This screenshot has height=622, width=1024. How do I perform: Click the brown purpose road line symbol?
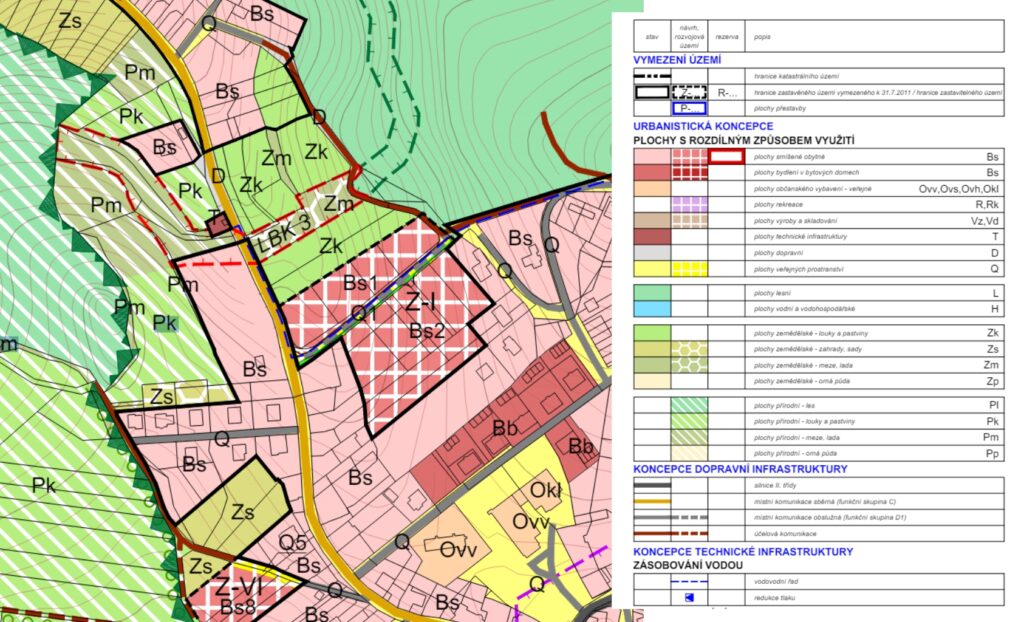click(x=653, y=533)
